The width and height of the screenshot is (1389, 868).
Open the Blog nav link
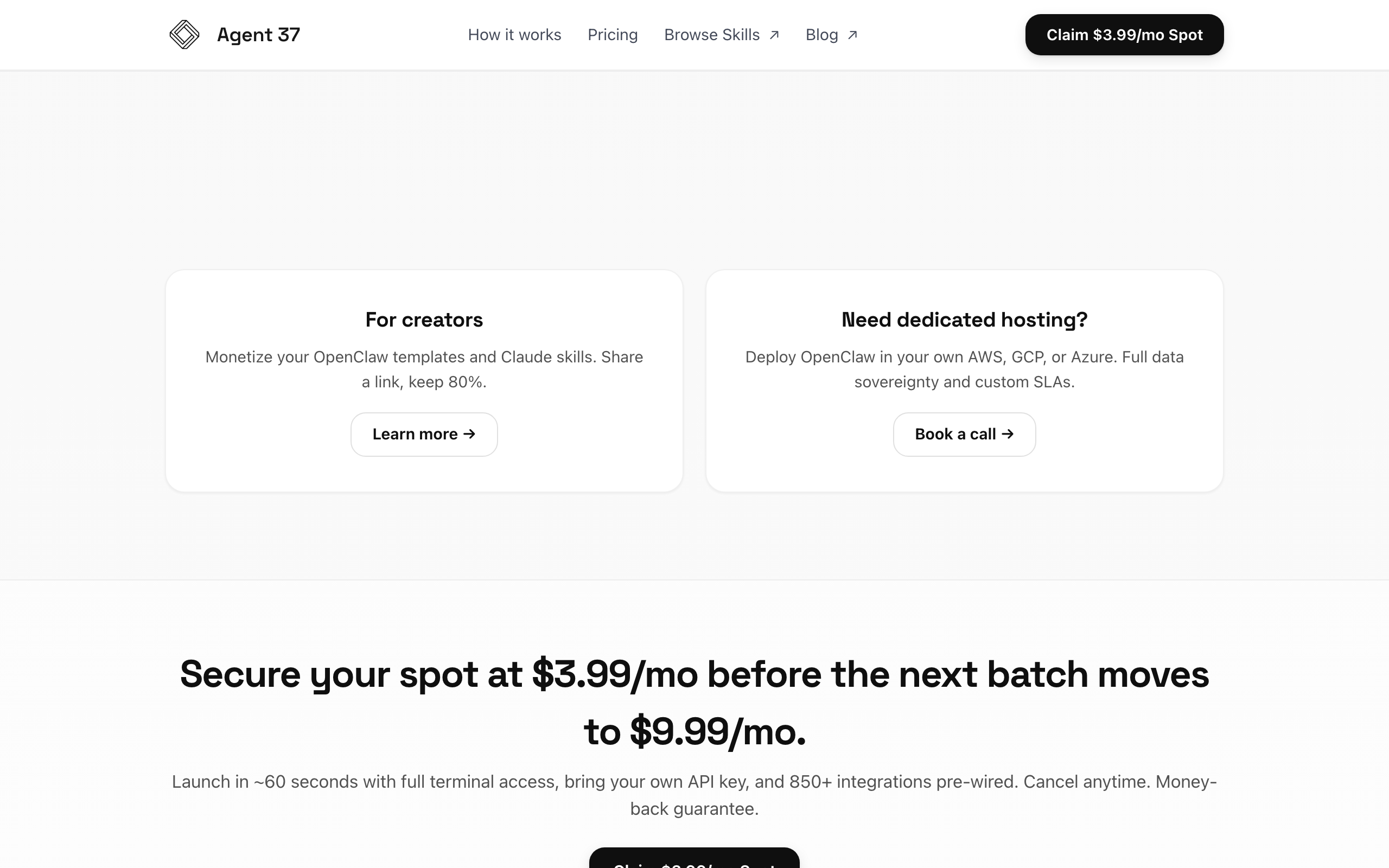click(x=821, y=35)
